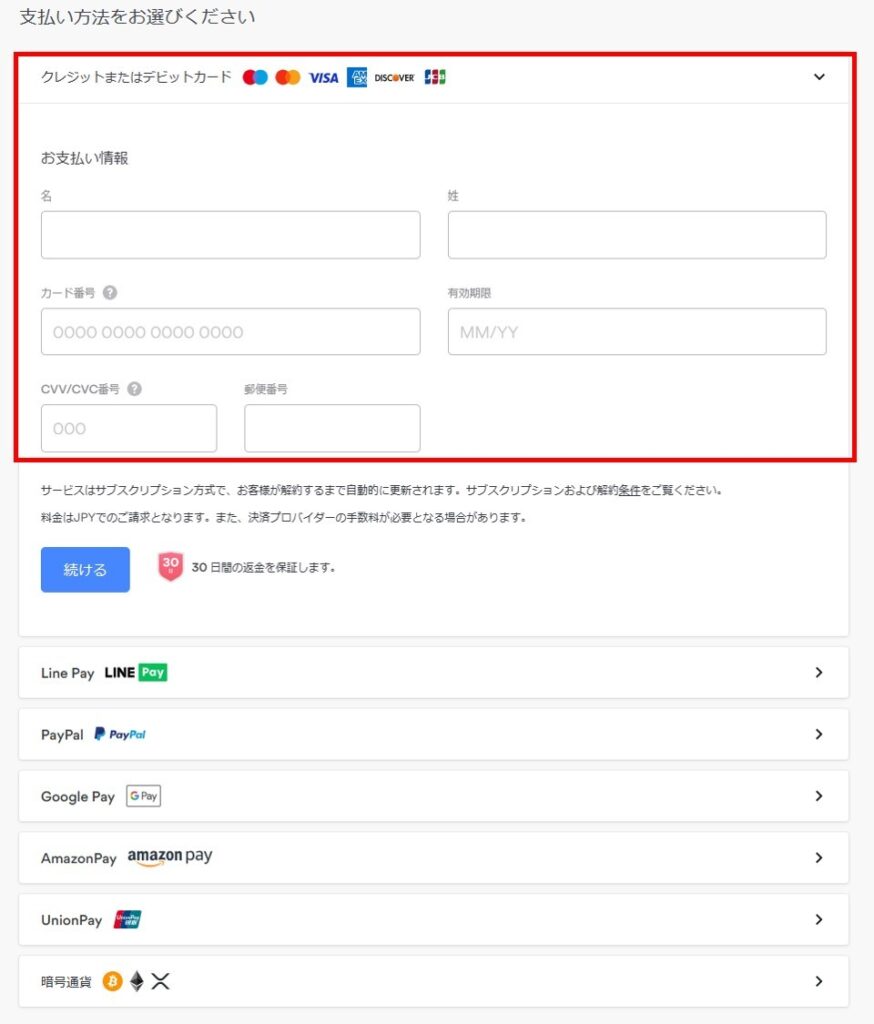
Task: Collapse the credit card payment section
Action: [x=819, y=77]
